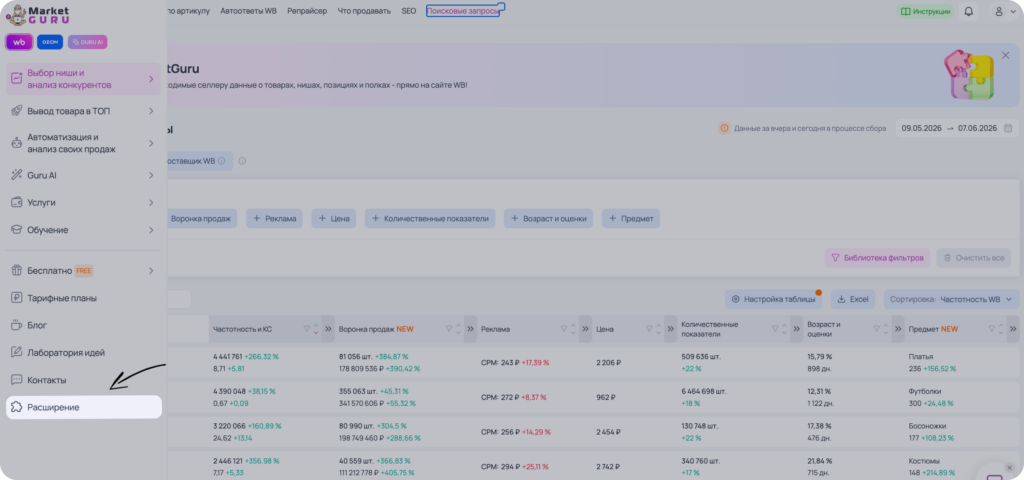Open the Сортировка Частотность WB dropdown
This screenshot has height=480, width=1024.
(952, 299)
